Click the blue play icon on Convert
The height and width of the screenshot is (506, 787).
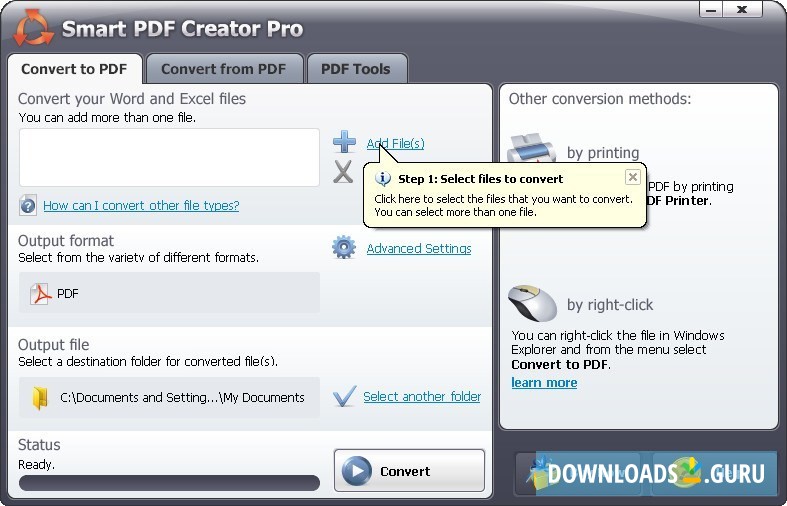[357, 471]
